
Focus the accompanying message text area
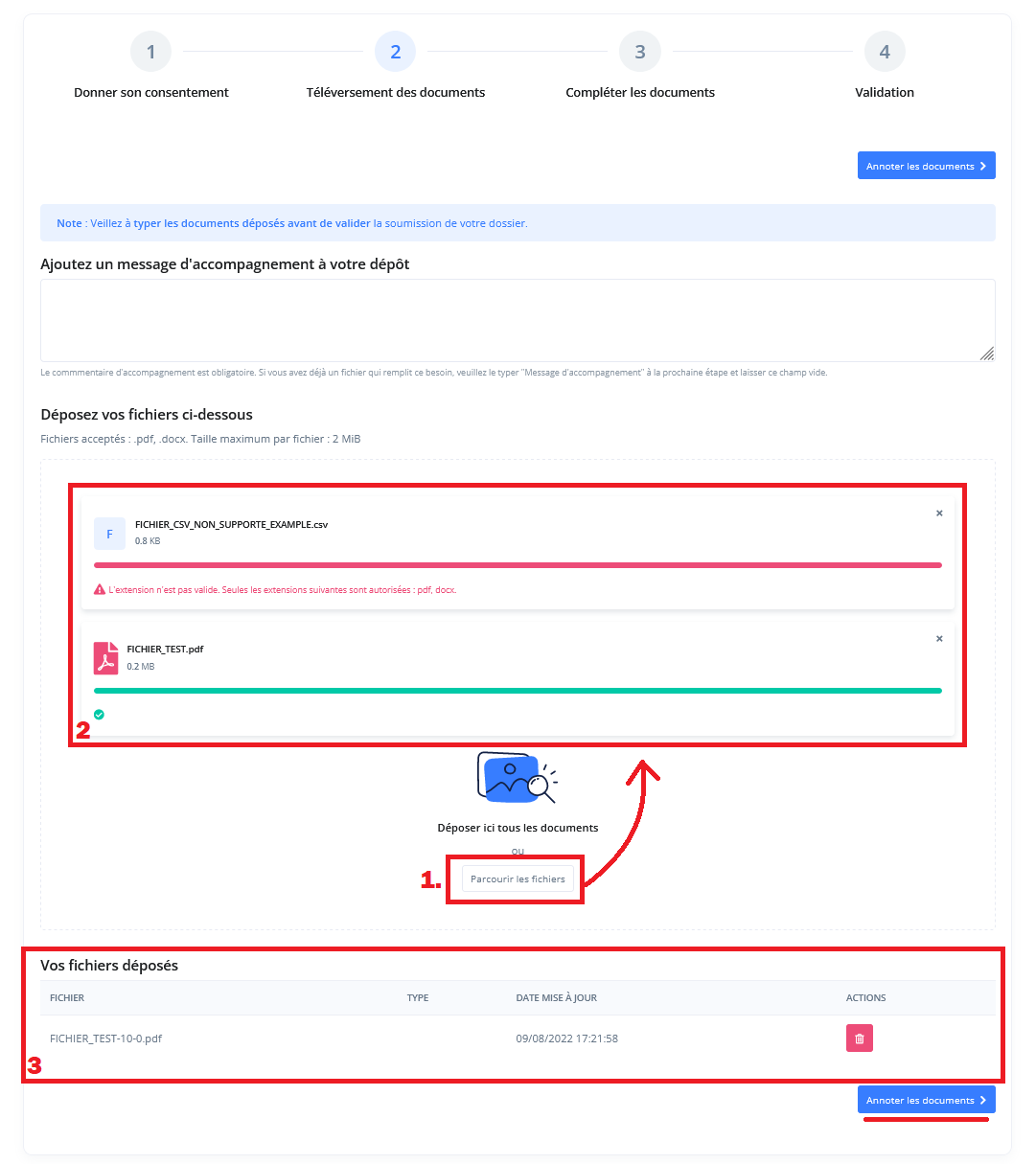coord(518,320)
